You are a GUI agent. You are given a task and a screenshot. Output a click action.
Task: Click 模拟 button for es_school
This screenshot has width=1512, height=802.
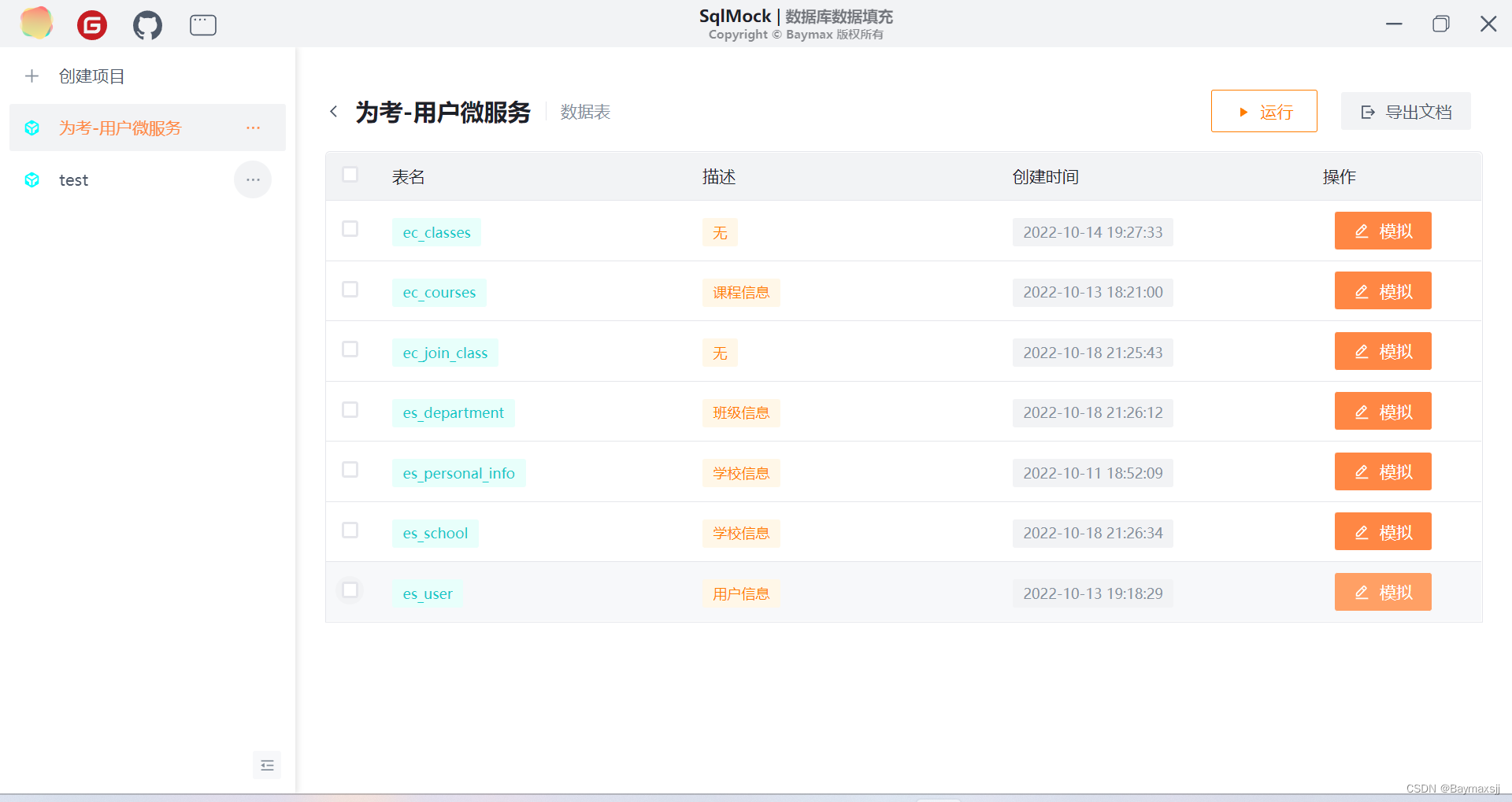coord(1383,532)
